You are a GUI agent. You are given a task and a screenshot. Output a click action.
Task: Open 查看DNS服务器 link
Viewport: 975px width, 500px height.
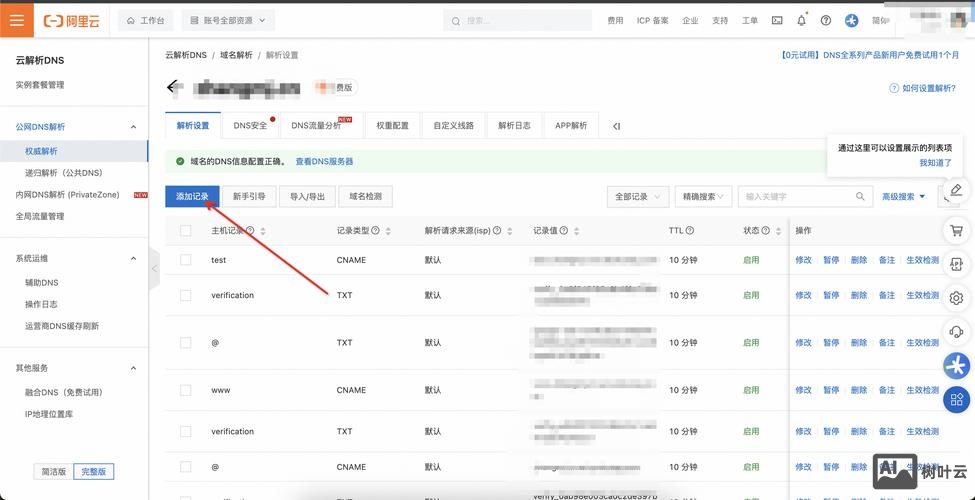[324, 162]
